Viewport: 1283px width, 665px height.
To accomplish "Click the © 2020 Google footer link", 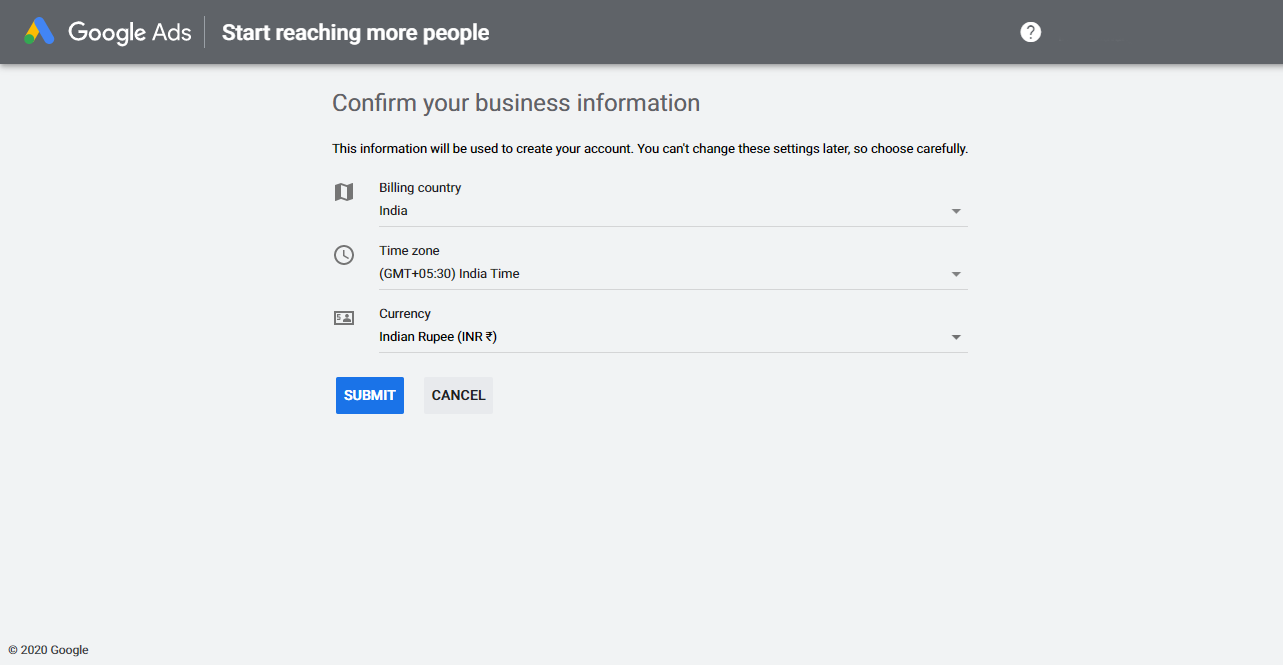I will 48,649.
